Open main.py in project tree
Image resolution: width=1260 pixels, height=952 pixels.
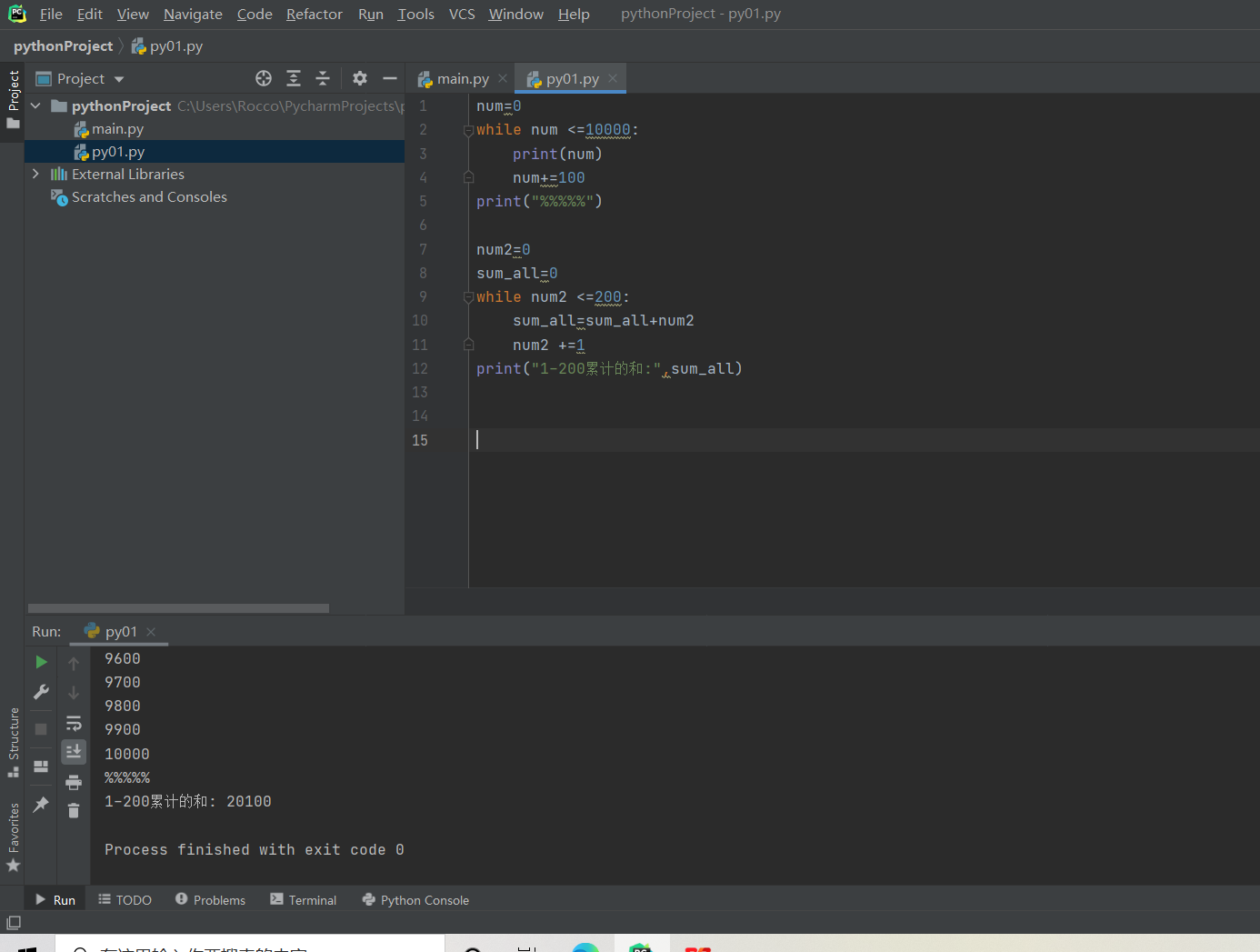(x=117, y=129)
